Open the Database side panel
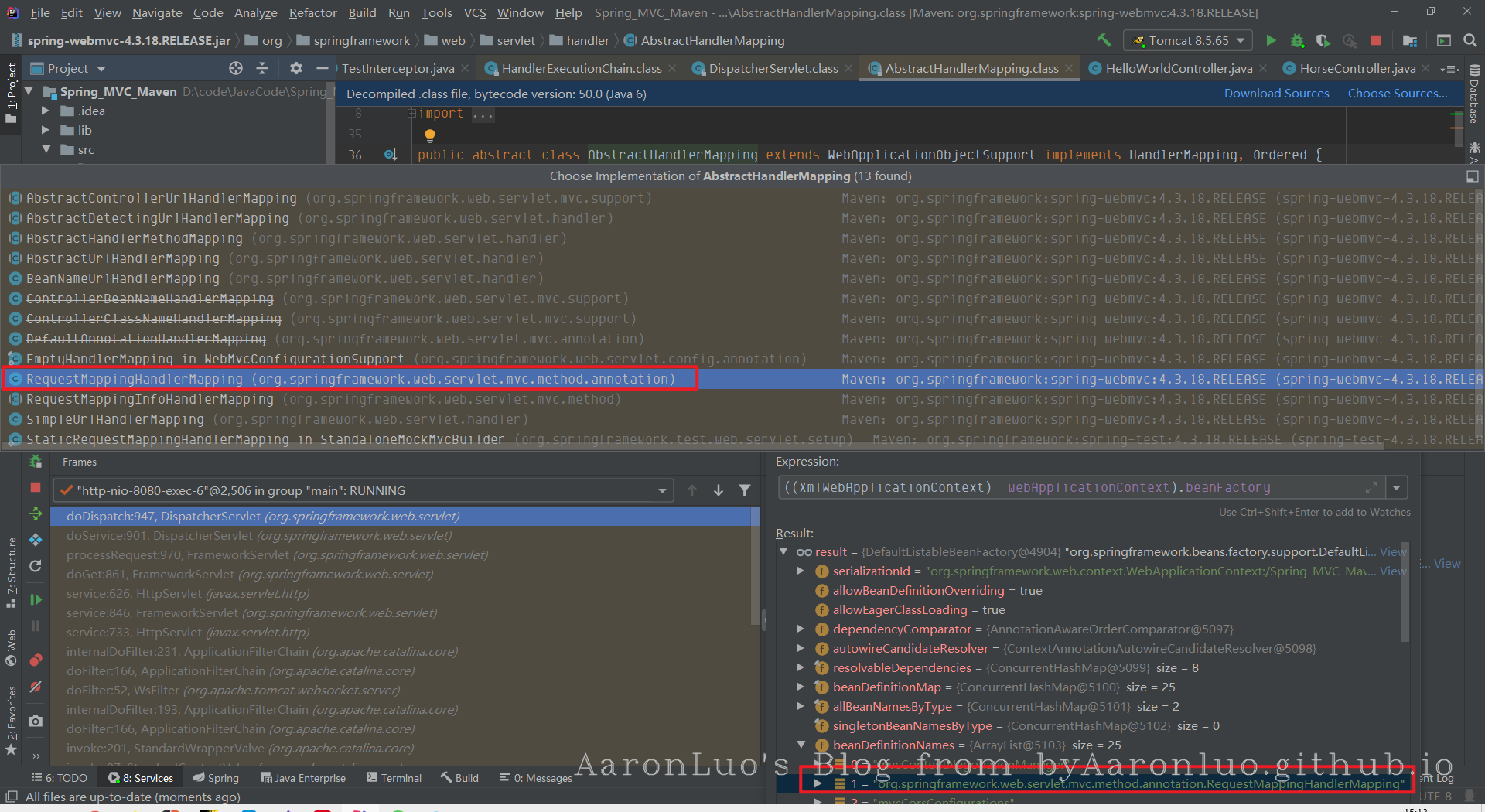The width and height of the screenshot is (1485, 812). 1474,94
